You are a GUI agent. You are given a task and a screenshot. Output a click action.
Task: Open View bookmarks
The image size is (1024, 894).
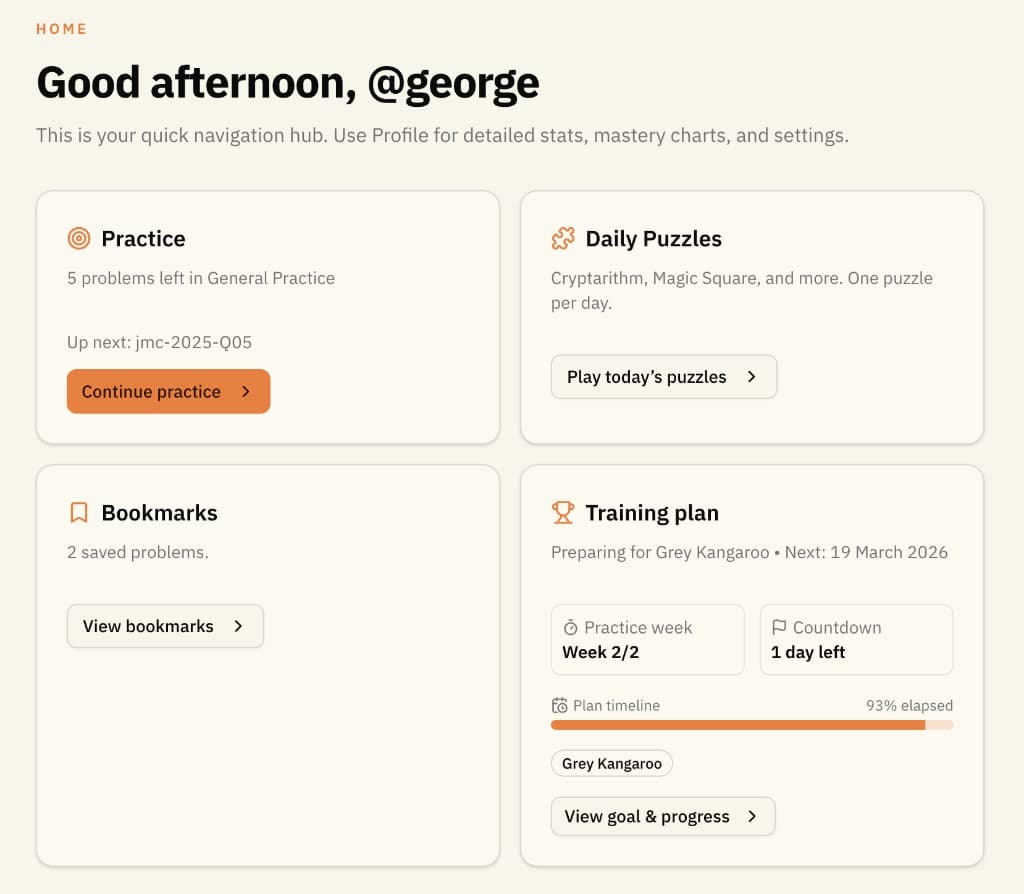[165, 626]
